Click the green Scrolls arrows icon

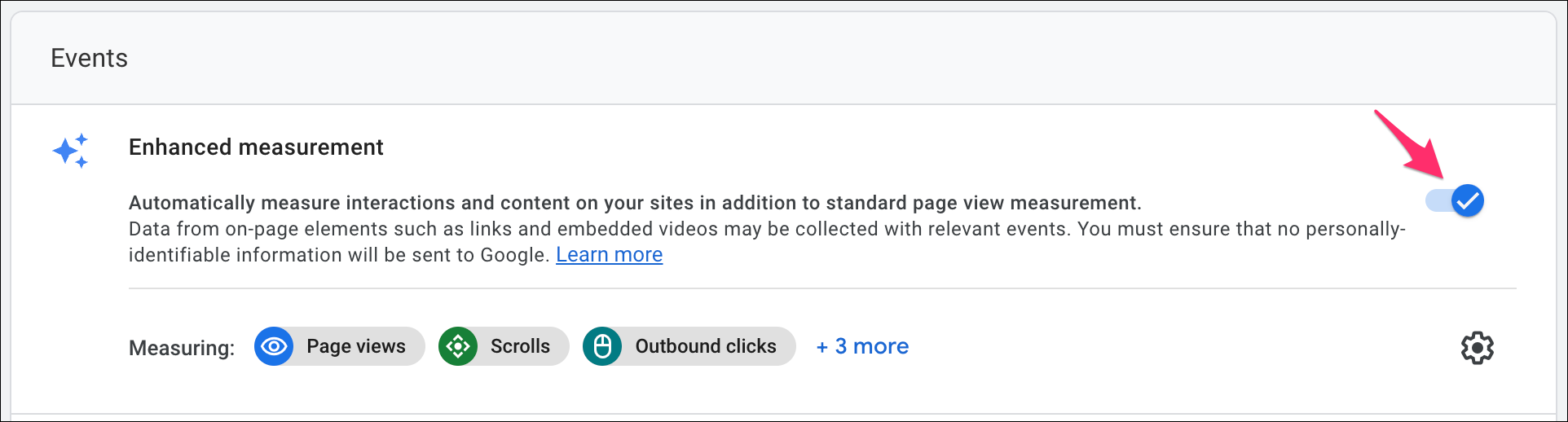pyautogui.click(x=458, y=346)
